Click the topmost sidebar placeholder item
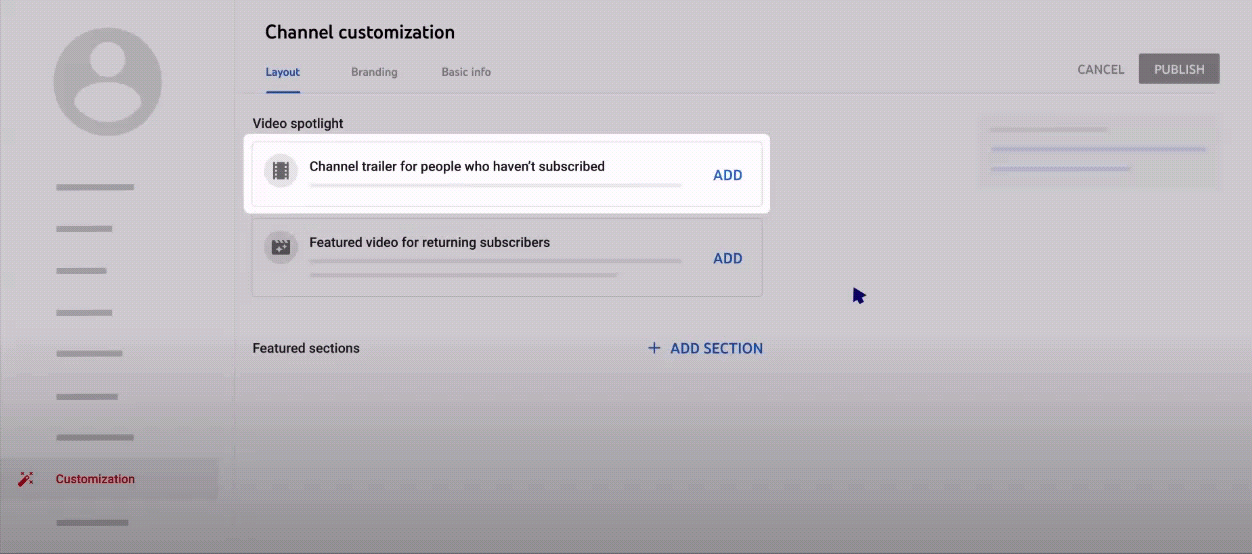1252x554 pixels. click(95, 187)
